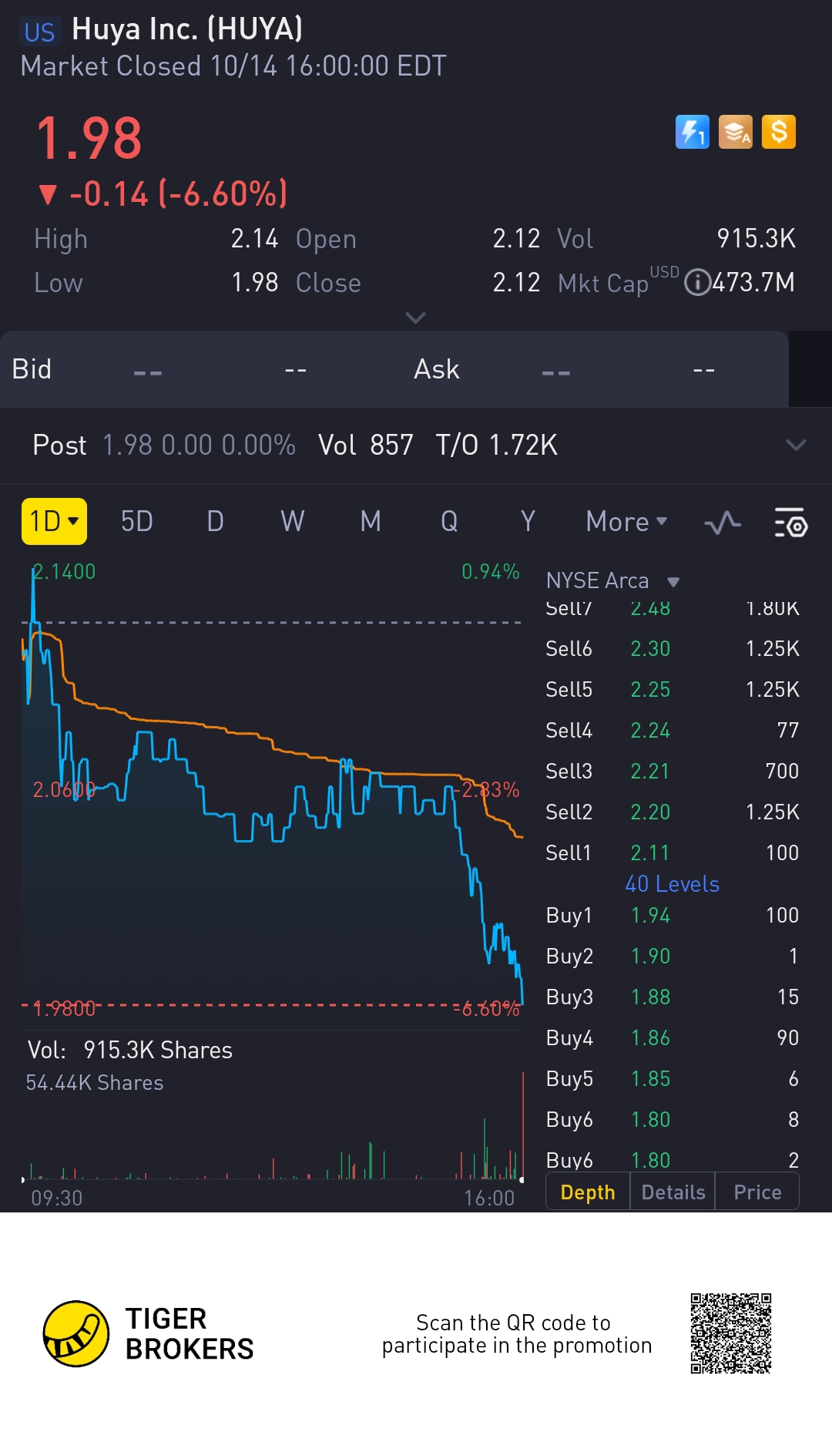Tap the Sell2 2.20 row
Screen dimensions: 832x1456
coord(673,812)
